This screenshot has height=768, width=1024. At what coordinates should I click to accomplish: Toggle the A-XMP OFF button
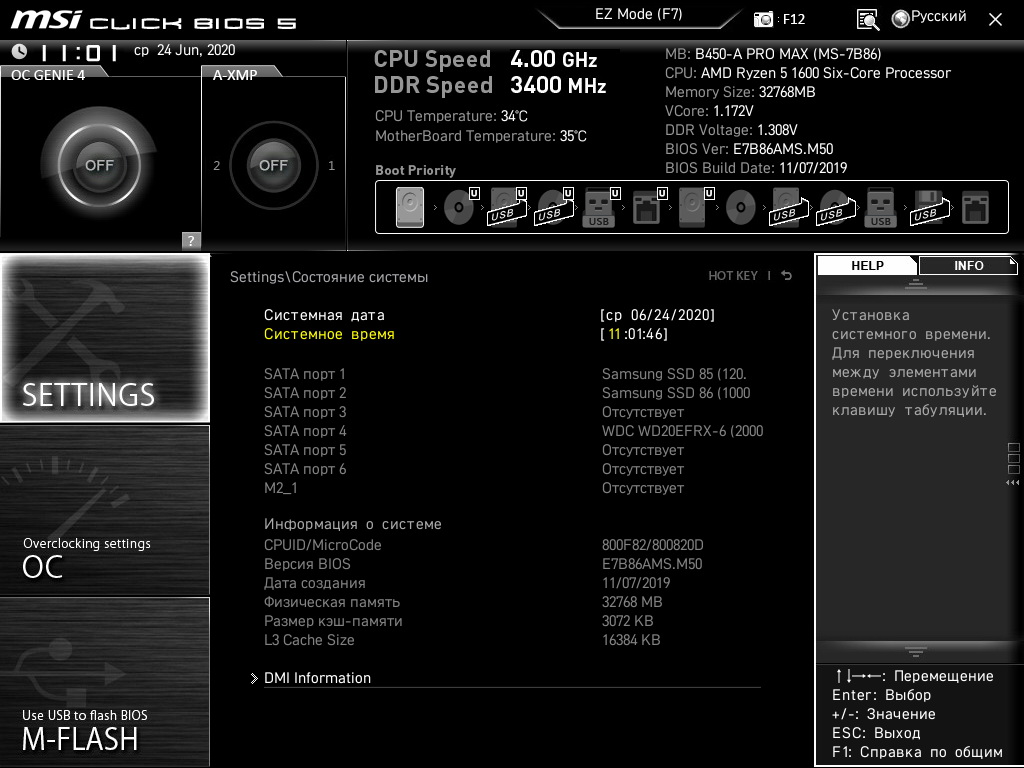(x=274, y=165)
